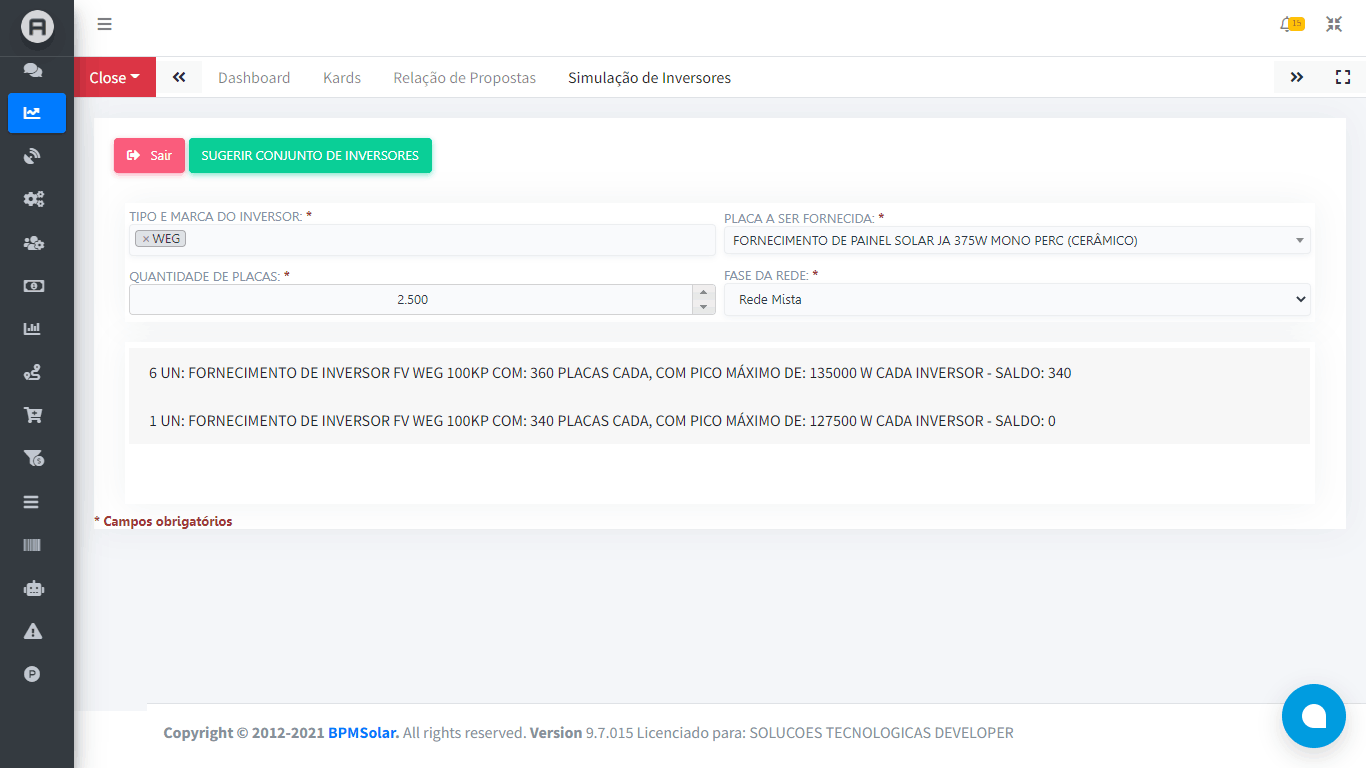Open the shopping cart sidebar icon
The width and height of the screenshot is (1366, 768).
coord(33,415)
